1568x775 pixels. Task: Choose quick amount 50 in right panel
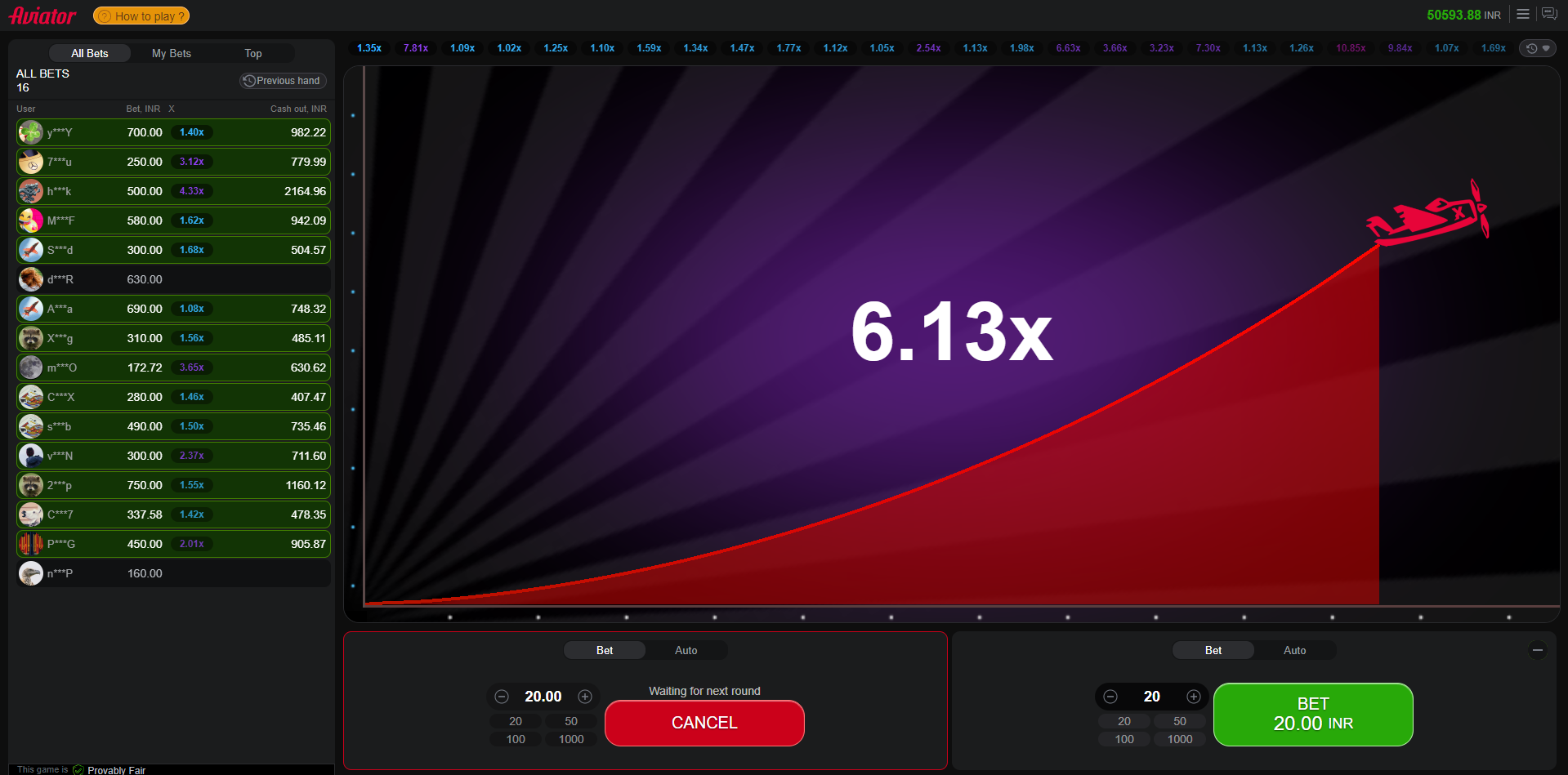tap(1180, 721)
